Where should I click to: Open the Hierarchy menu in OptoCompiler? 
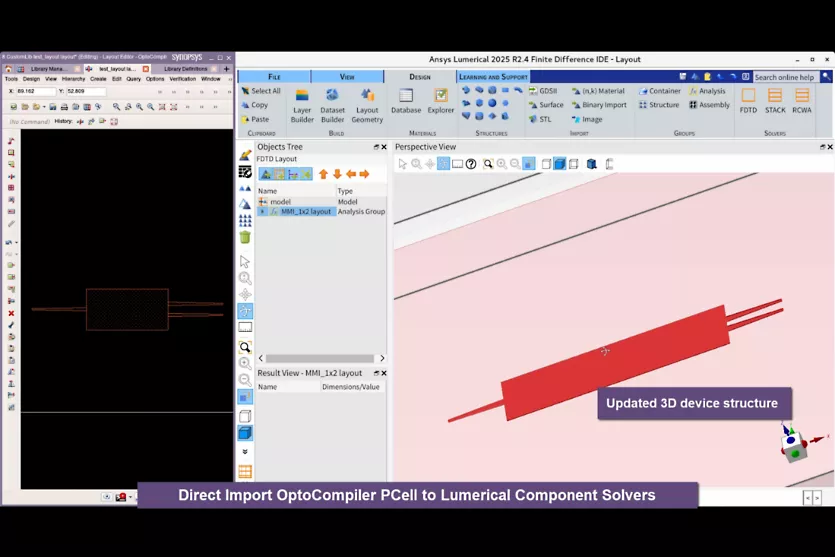(x=73, y=79)
